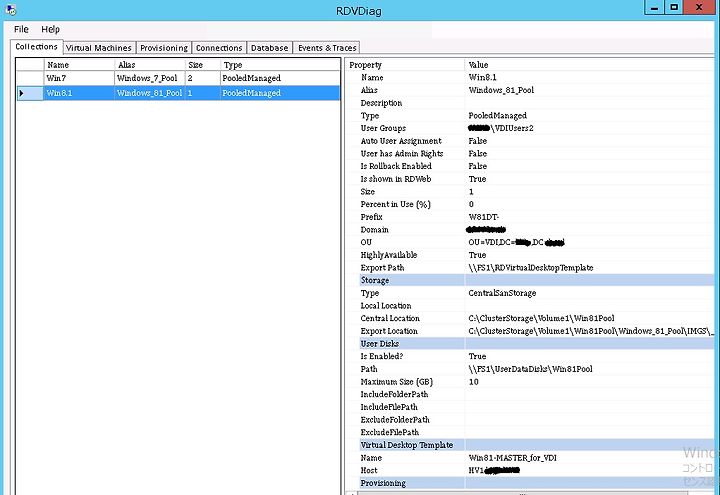Switch to the Virtual Machines tab
The width and height of the screenshot is (720, 495).
[x=98, y=48]
